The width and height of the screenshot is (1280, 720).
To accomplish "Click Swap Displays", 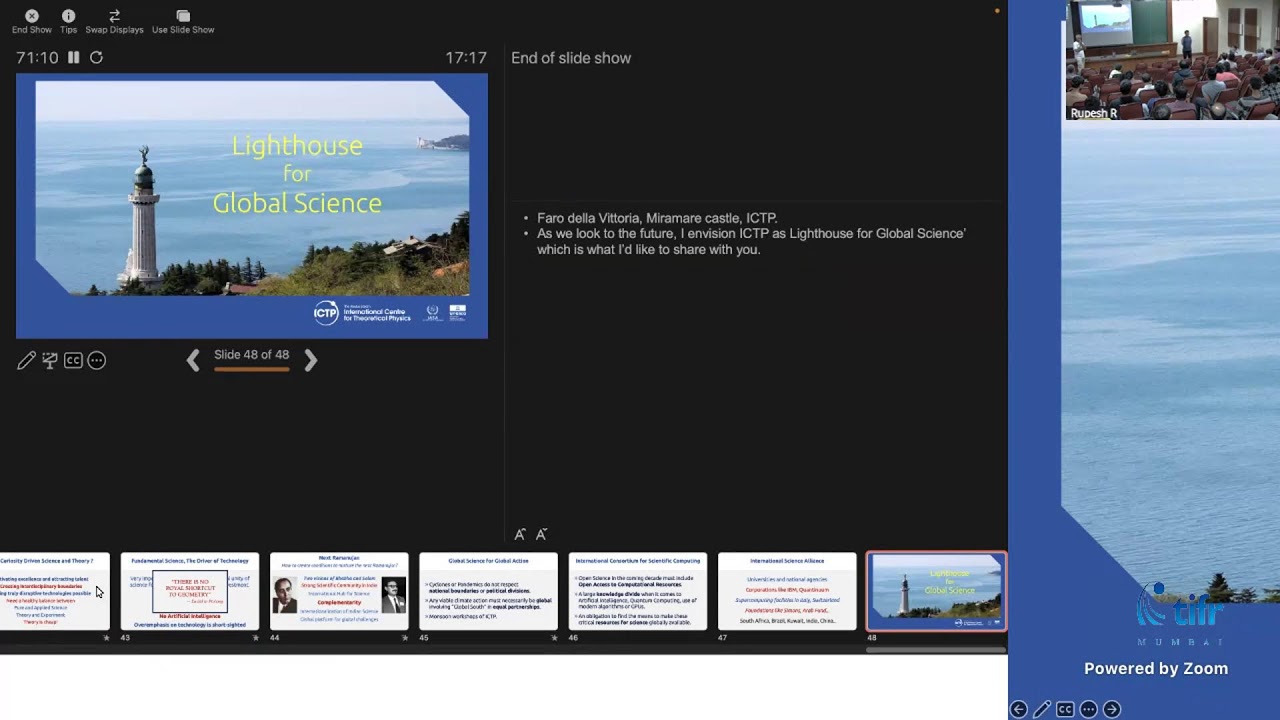I will pos(114,21).
